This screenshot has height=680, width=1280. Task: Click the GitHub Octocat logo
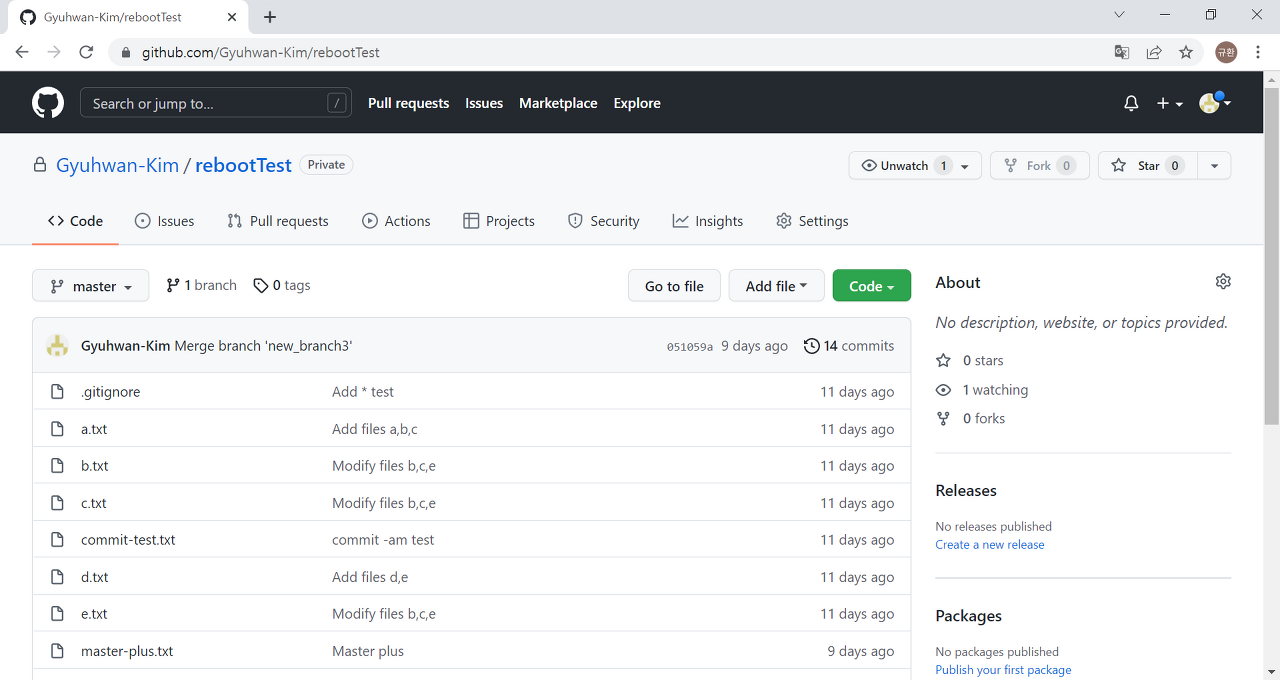[48, 103]
